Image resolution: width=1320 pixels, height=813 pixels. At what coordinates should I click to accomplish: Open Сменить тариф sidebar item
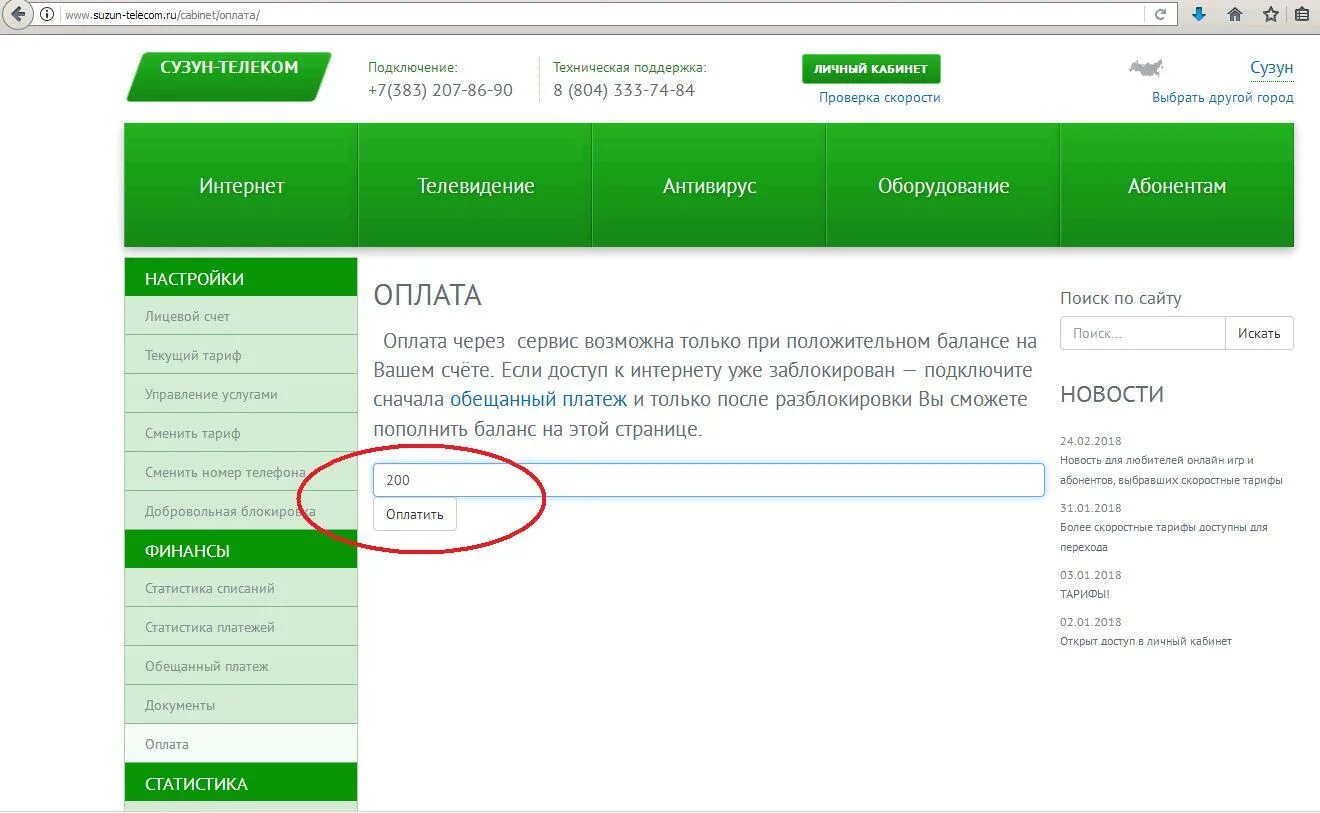241,433
